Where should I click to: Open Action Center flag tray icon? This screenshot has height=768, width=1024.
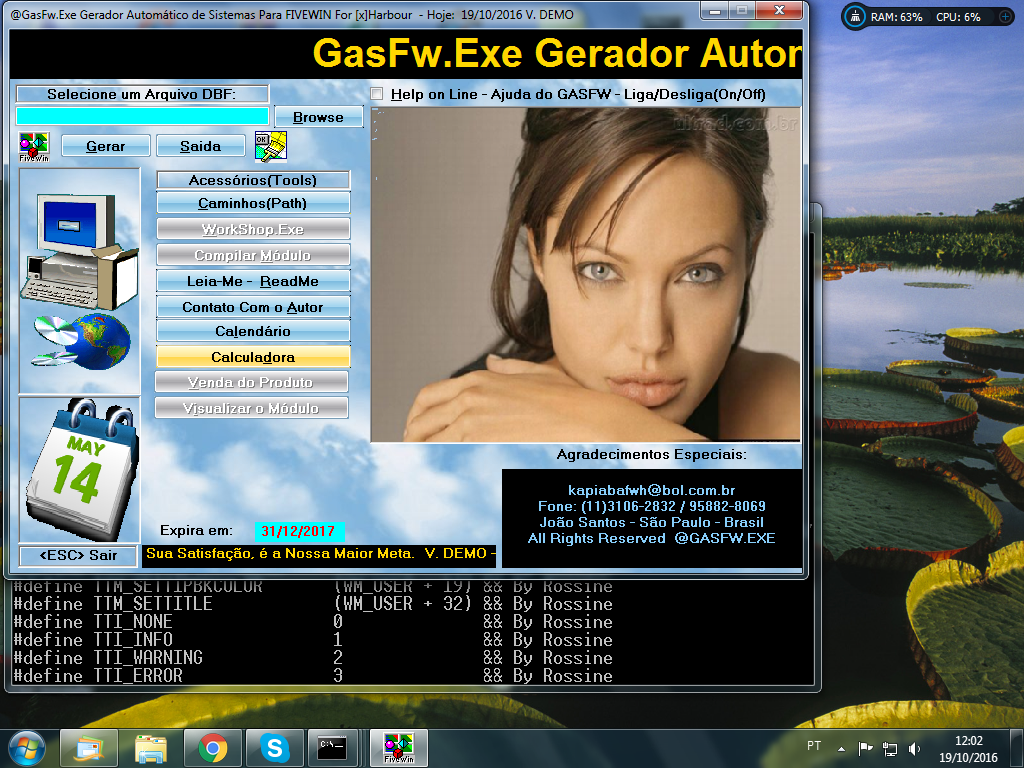865,748
